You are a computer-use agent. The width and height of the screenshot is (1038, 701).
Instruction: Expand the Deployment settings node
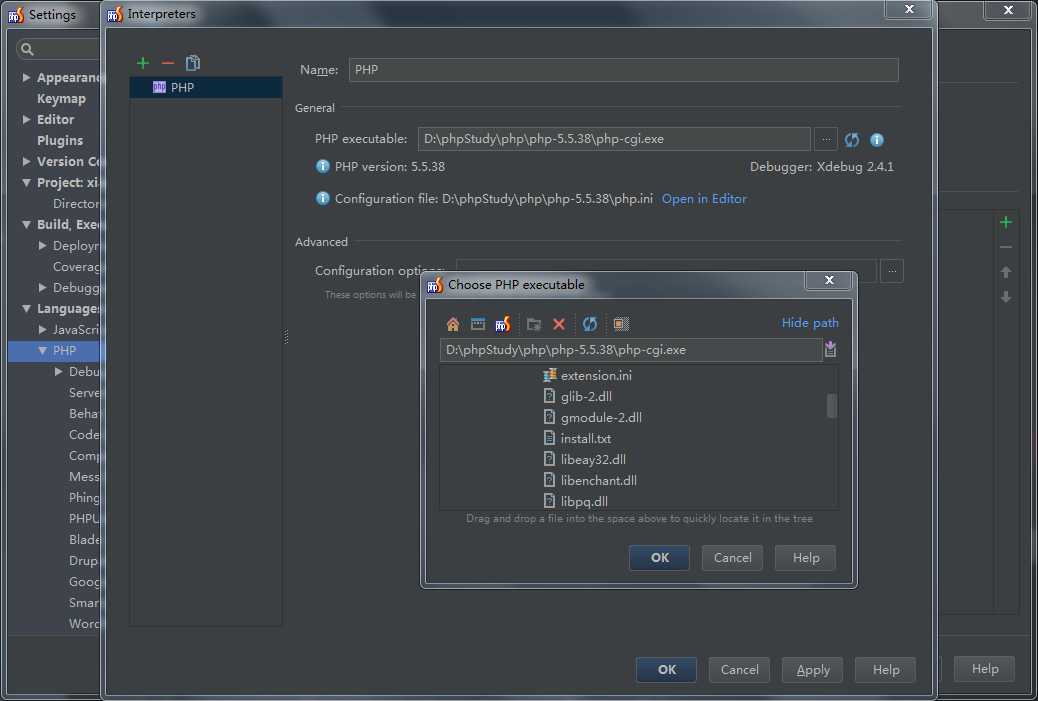[42, 246]
